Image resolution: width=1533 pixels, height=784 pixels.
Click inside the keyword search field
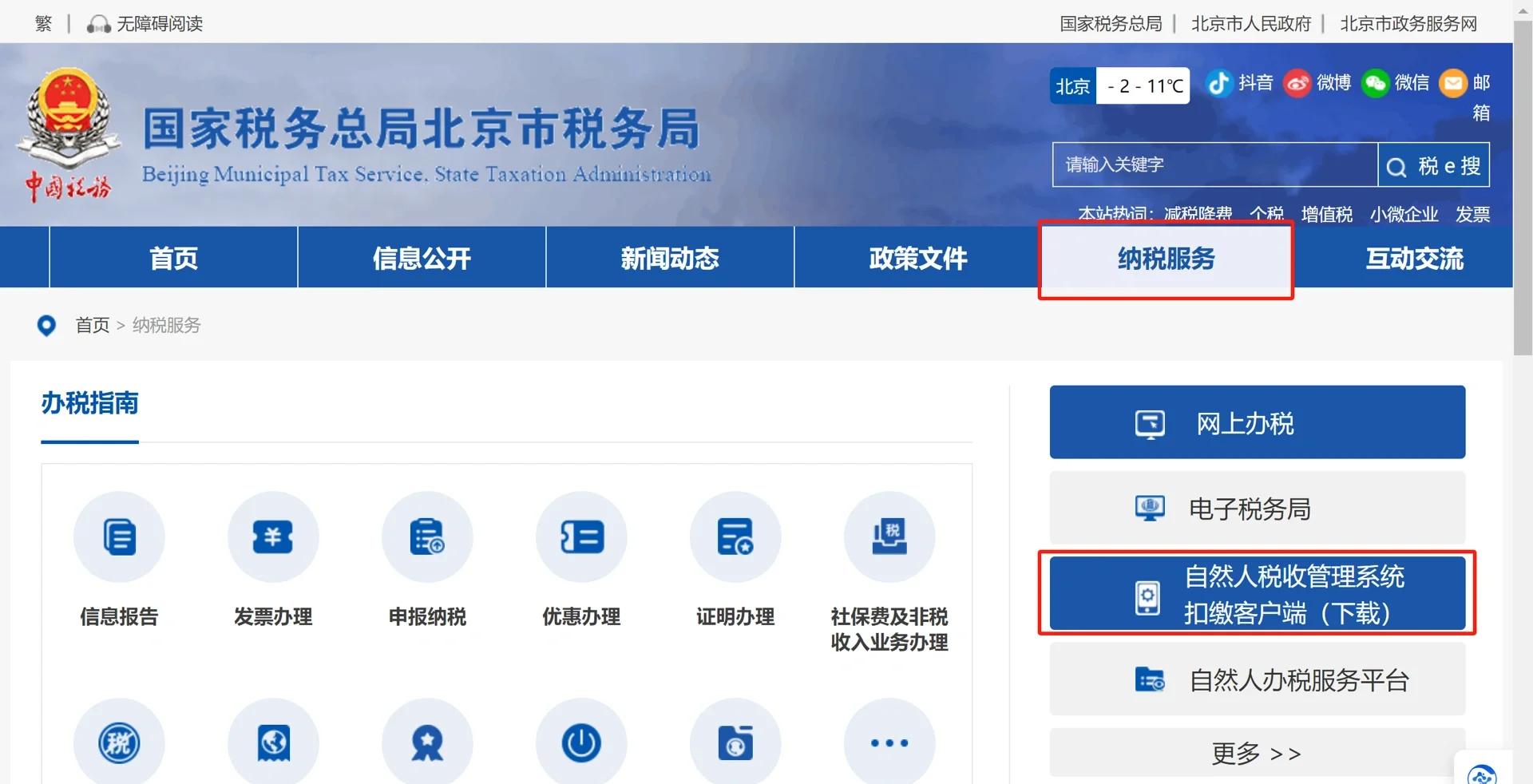(x=1214, y=165)
